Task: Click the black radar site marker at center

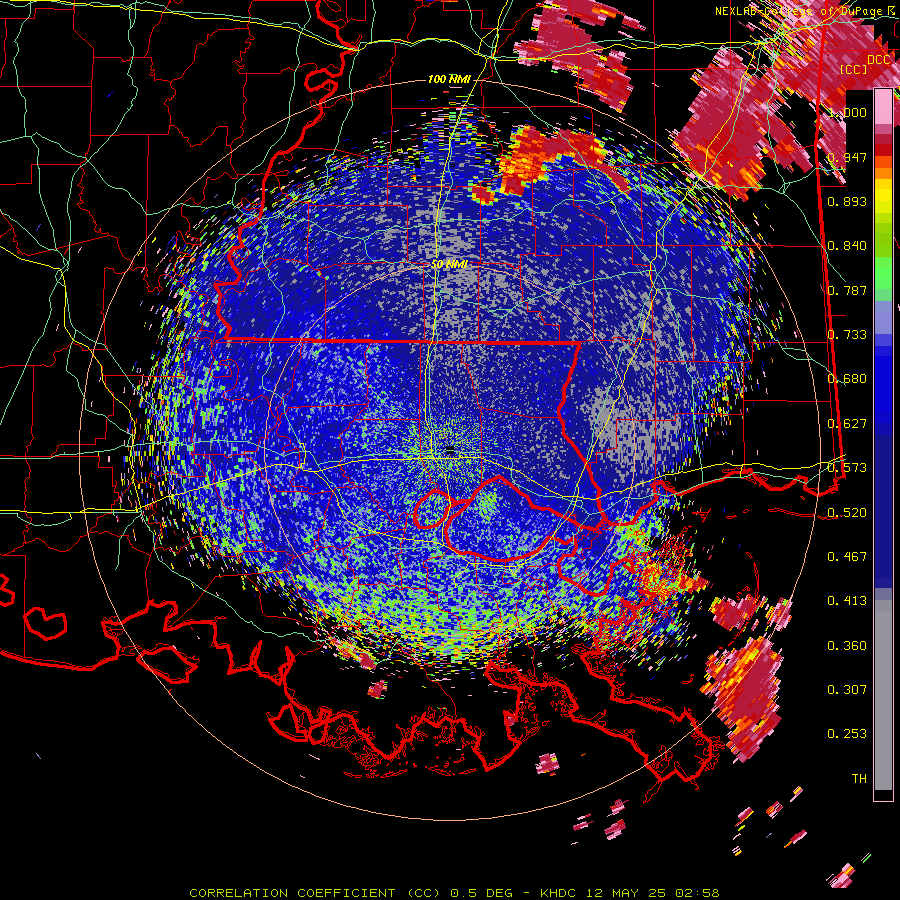Action: (450, 451)
